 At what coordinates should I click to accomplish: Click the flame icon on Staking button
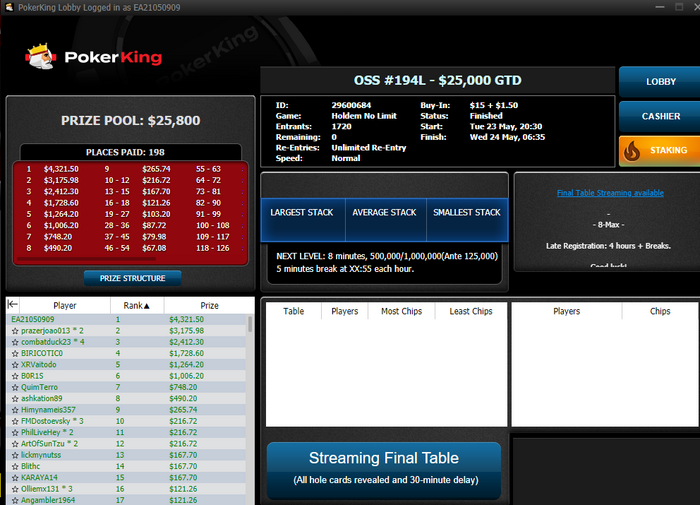coord(632,151)
